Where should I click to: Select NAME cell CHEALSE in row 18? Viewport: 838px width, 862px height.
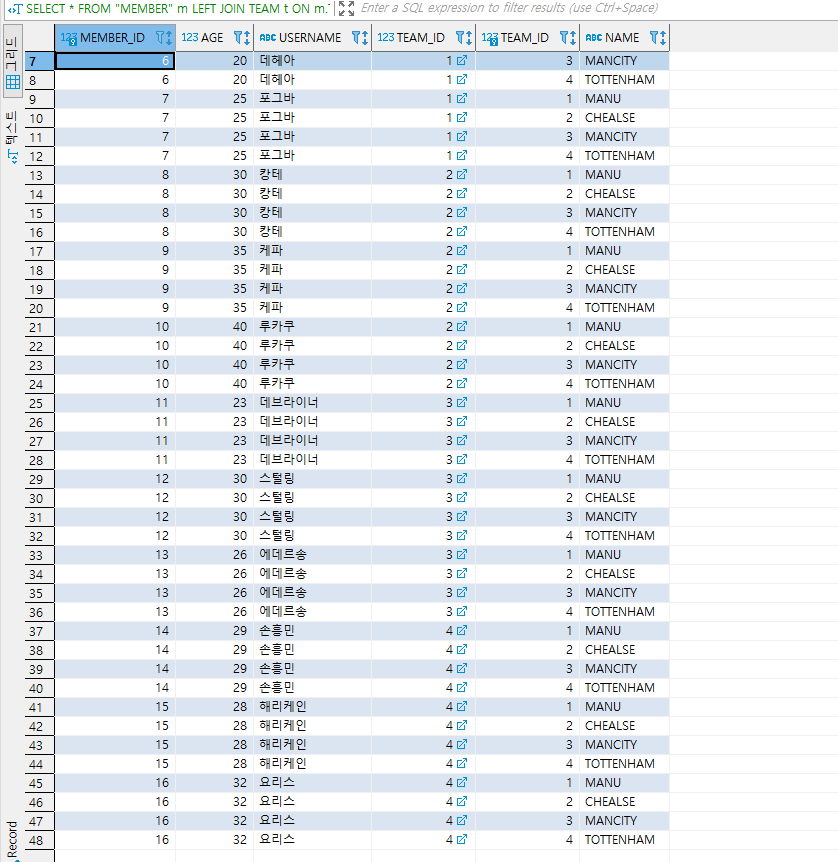pyautogui.click(x=624, y=269)
